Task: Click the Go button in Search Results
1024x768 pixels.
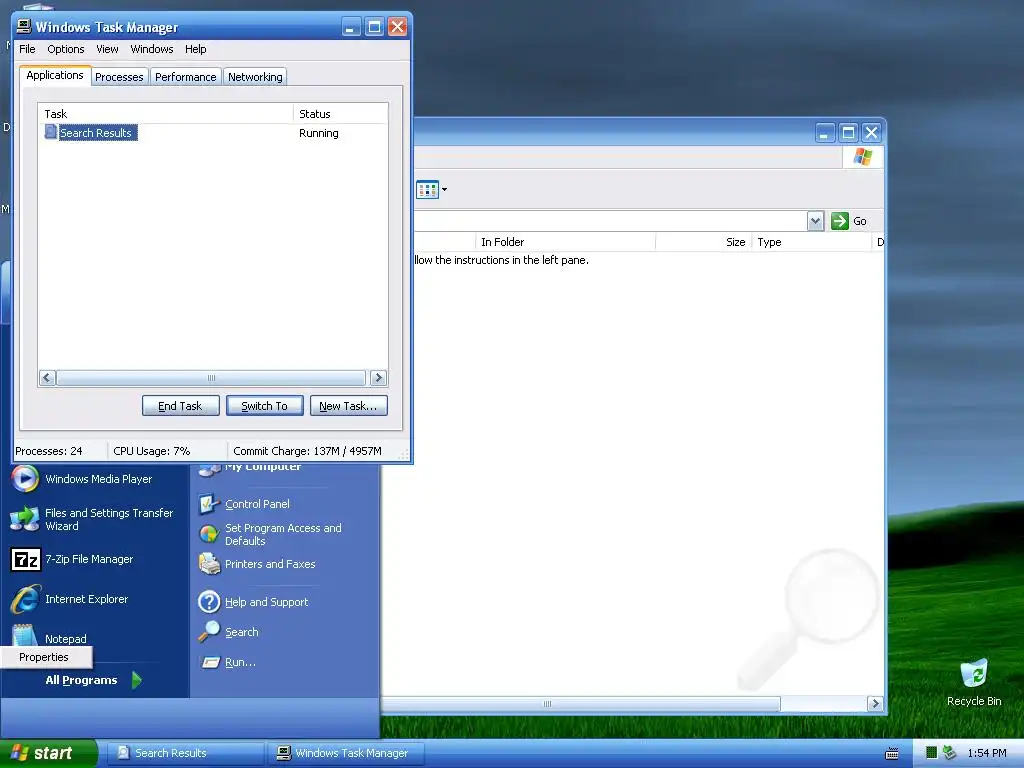Action: (x=848, y=221)
